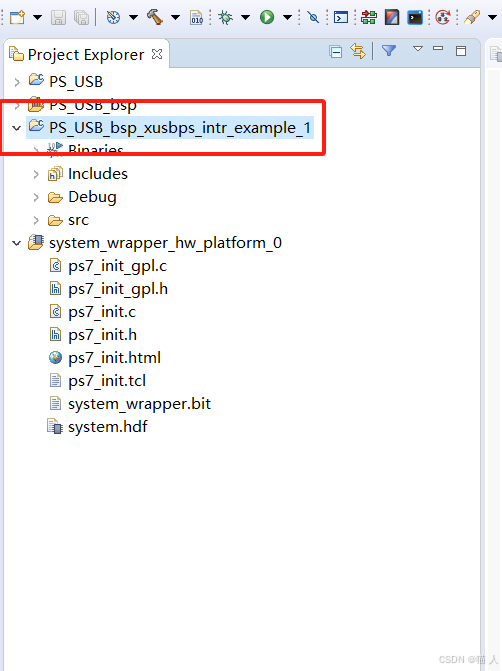Open dropdown next to build configuration icon
This screenshot has height=671, width=502.
[x=134, y=18]
